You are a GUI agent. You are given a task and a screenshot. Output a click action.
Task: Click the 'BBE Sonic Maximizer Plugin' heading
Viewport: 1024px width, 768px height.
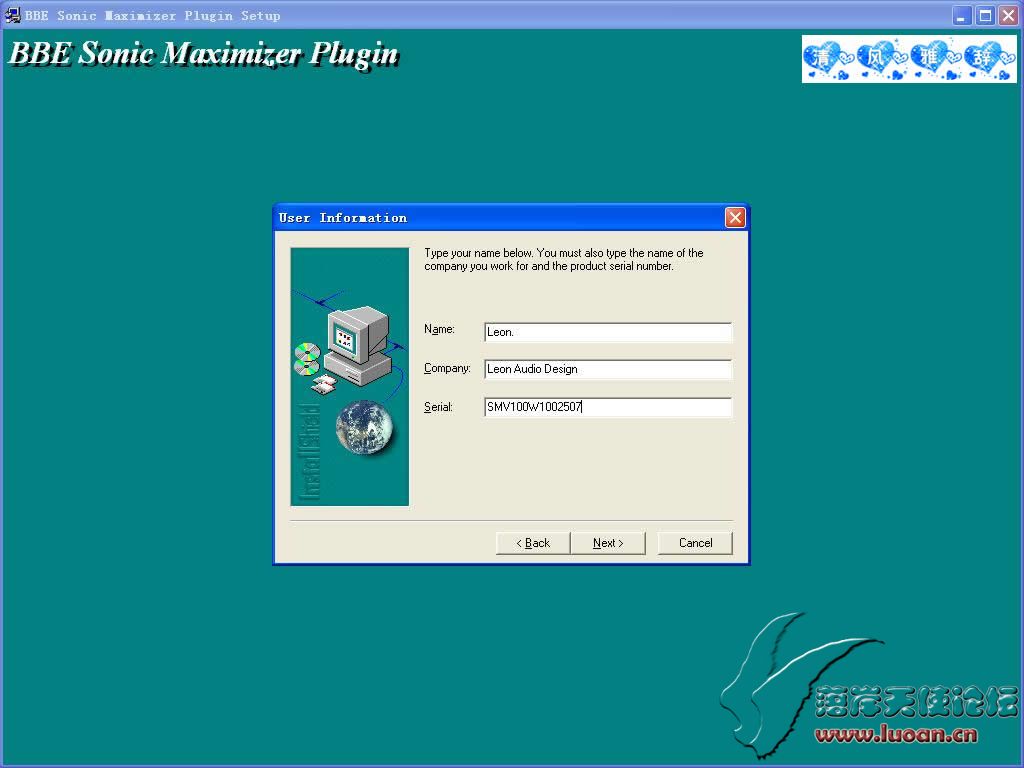(x=204, y=54)
